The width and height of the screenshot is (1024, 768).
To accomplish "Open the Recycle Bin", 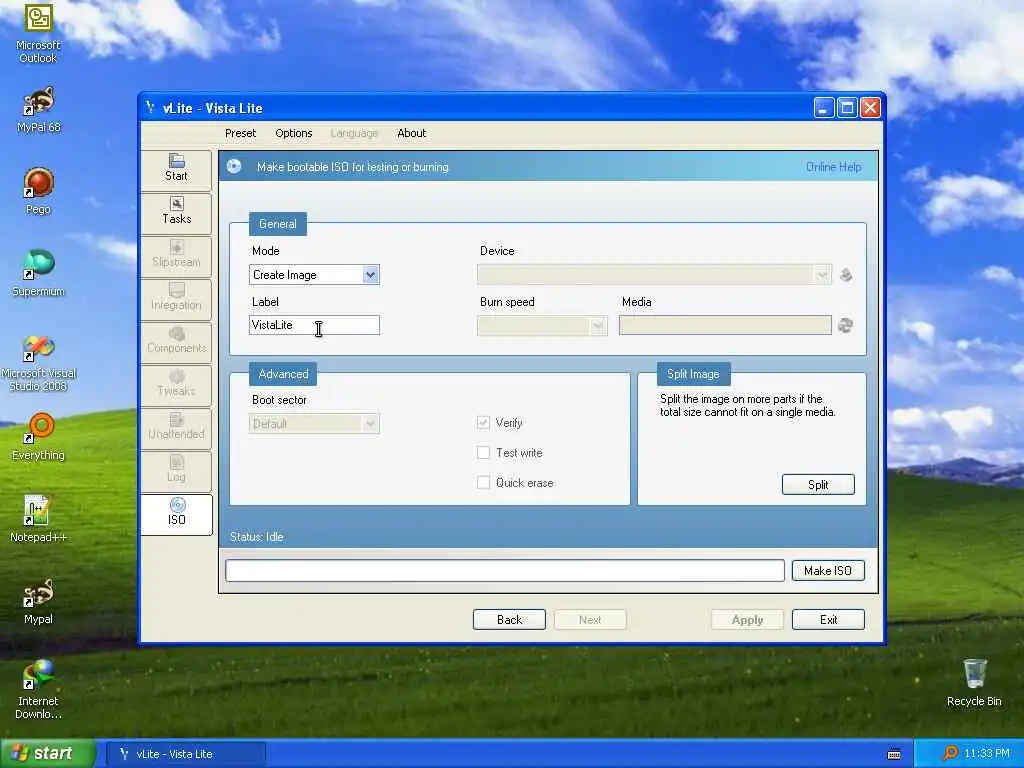I will [974, 683].
